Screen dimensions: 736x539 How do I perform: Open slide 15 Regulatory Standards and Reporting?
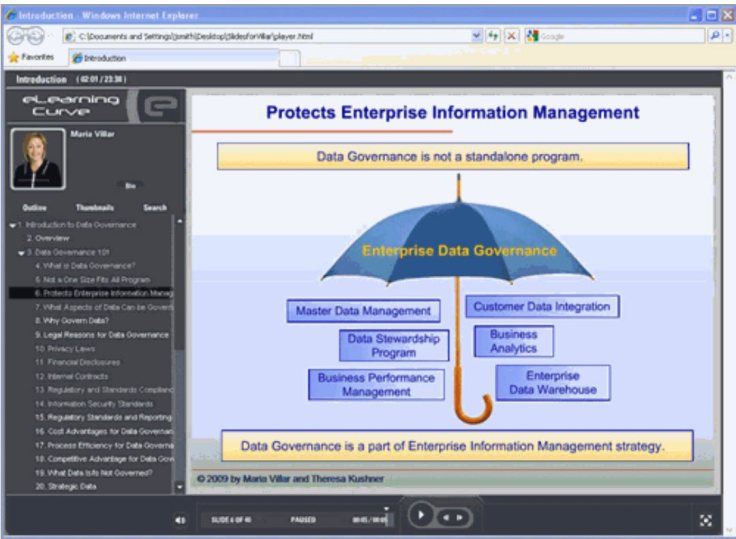tap(103, 417)
